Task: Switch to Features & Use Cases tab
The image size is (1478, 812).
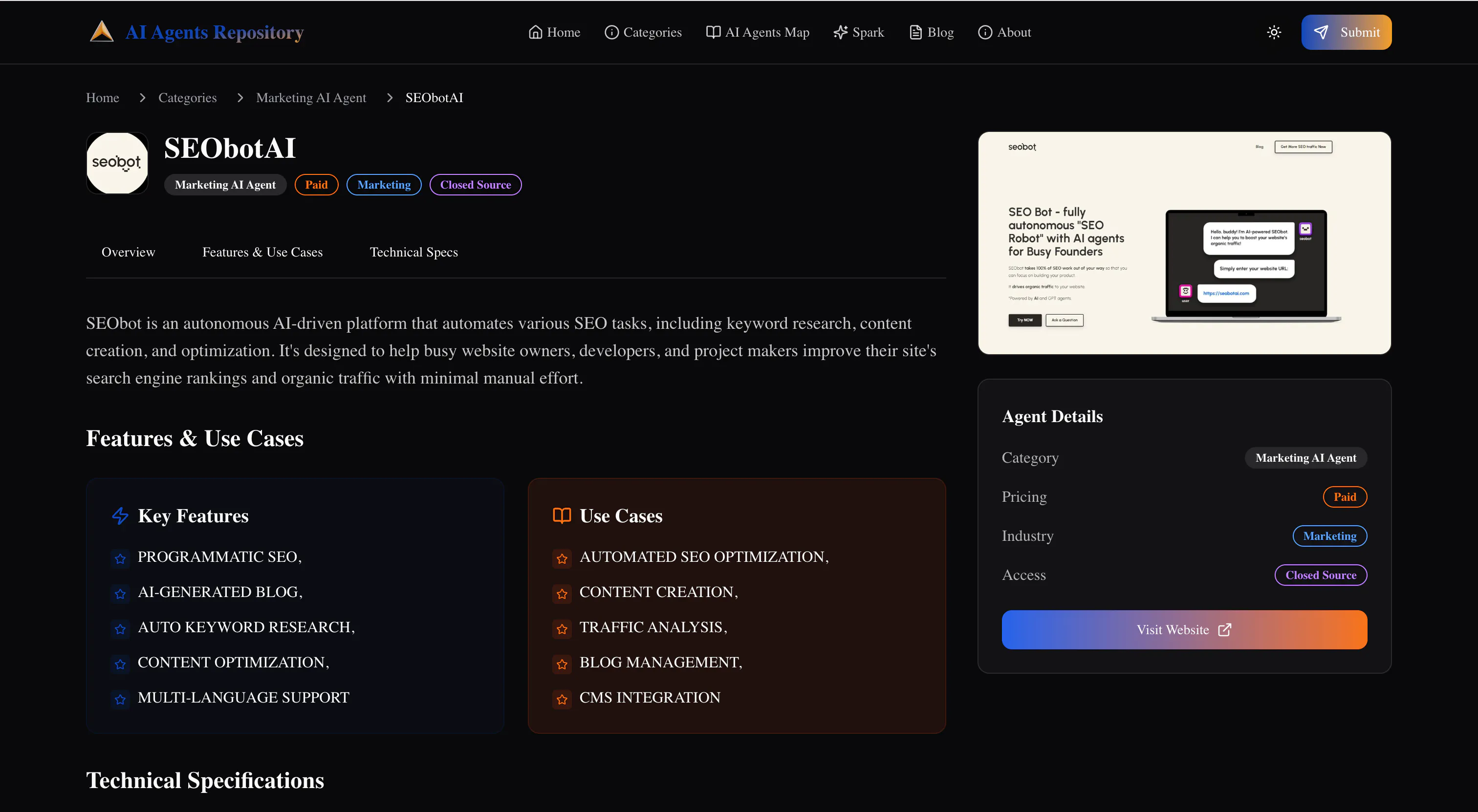Action: tap(262, 252)
